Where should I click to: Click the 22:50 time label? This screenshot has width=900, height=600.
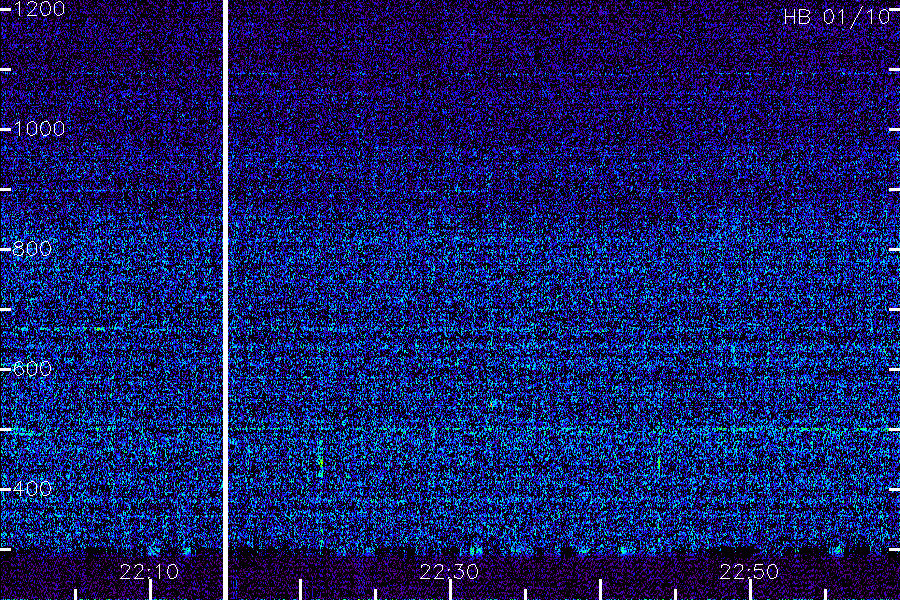(x=749, y=572)
